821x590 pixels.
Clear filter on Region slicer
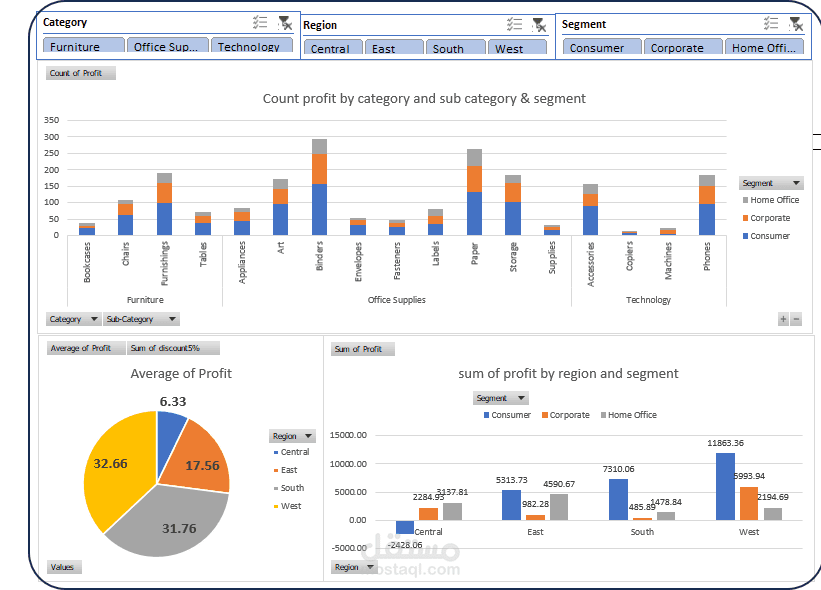(539, 25)
